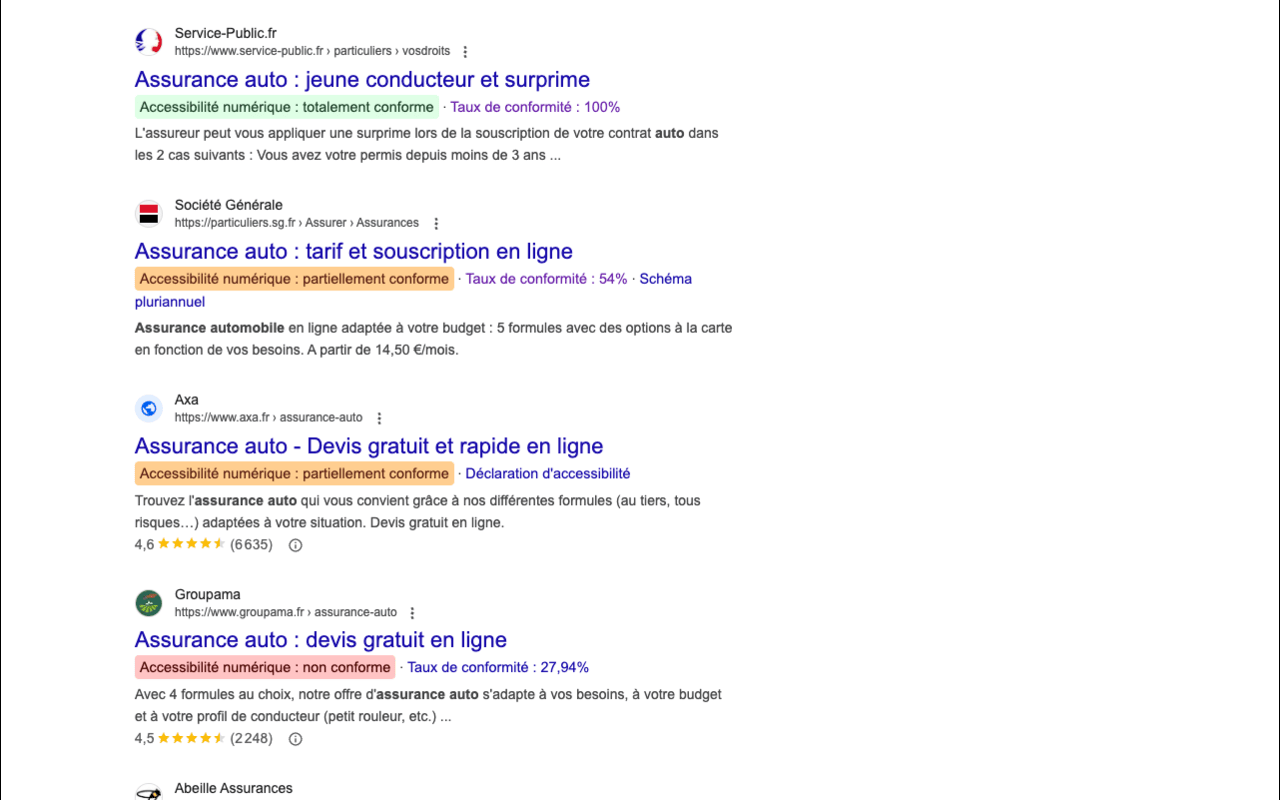This screenshot has width=1280, height=800.
Task: Open the three-dot menu on the Société Générale result
Action: 435,223
